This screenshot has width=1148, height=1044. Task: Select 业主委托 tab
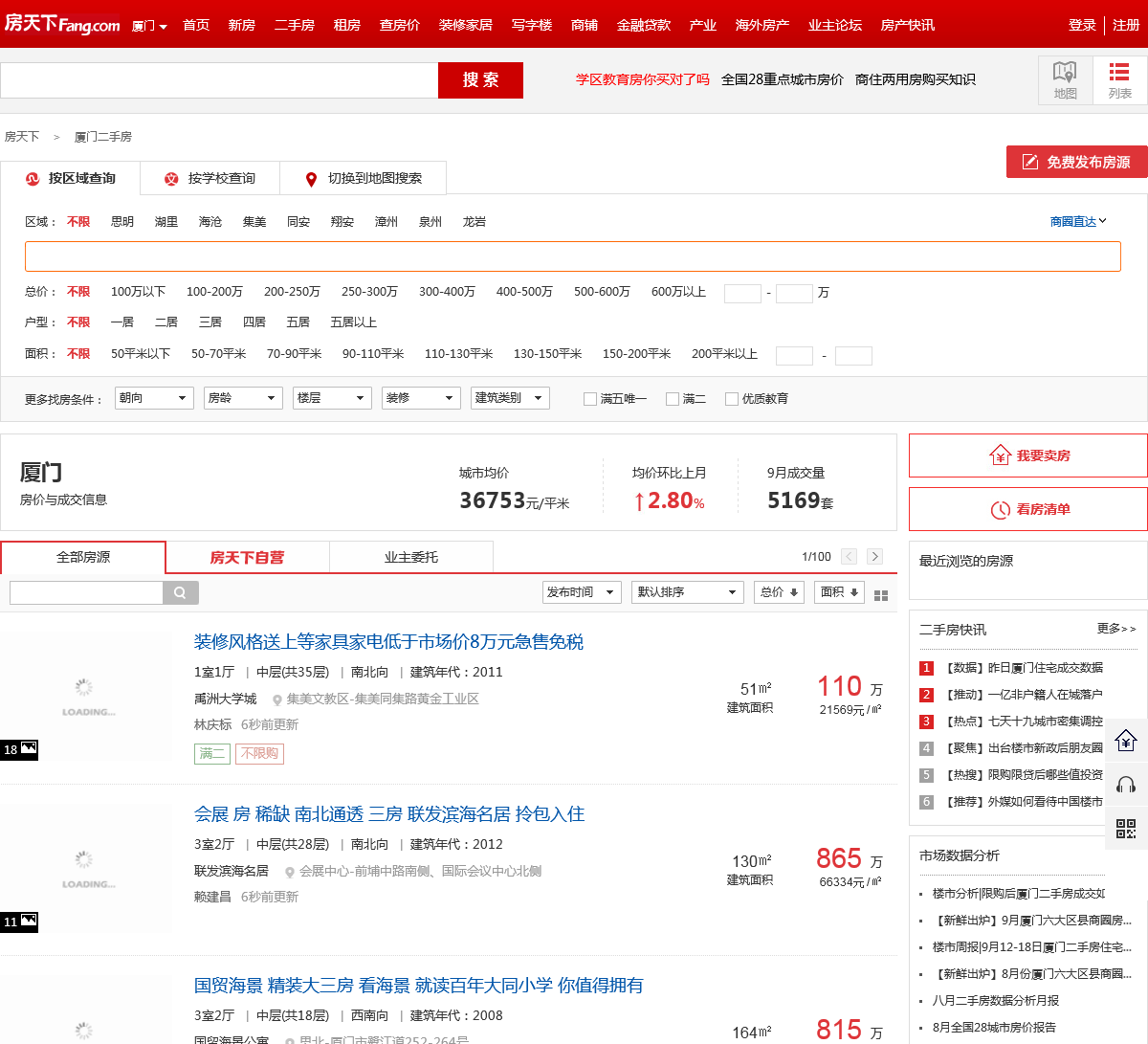[411, 557]
